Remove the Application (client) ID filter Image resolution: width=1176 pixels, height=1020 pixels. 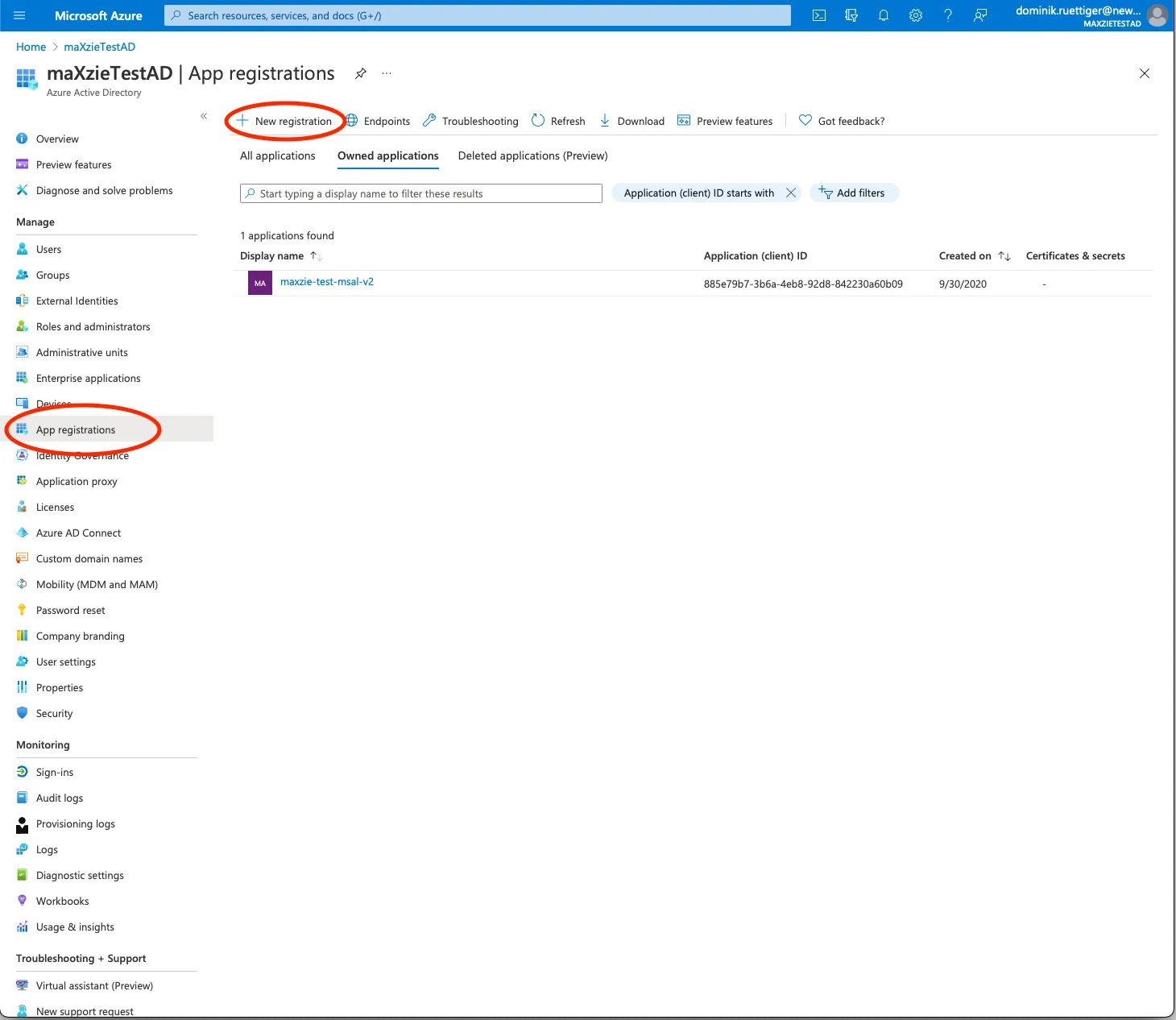(x=791, y=193)
